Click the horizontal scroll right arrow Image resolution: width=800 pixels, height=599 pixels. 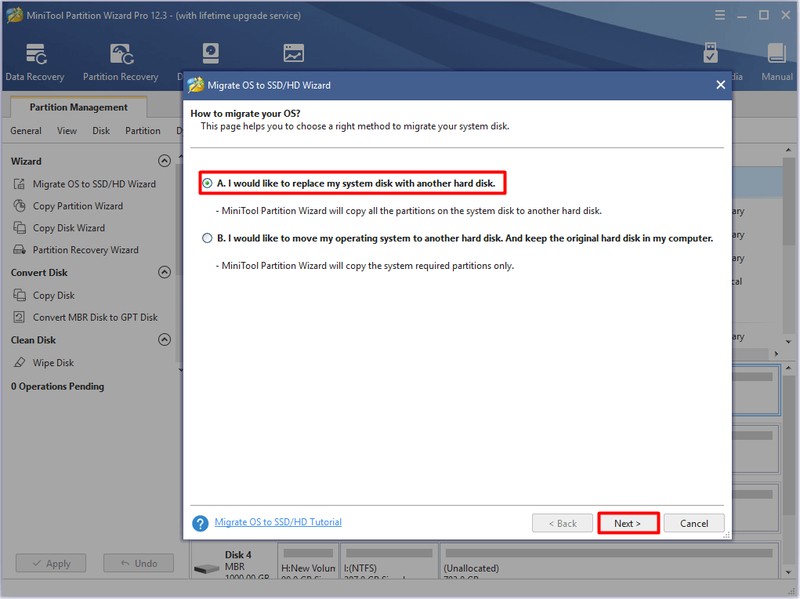[776, 354]
